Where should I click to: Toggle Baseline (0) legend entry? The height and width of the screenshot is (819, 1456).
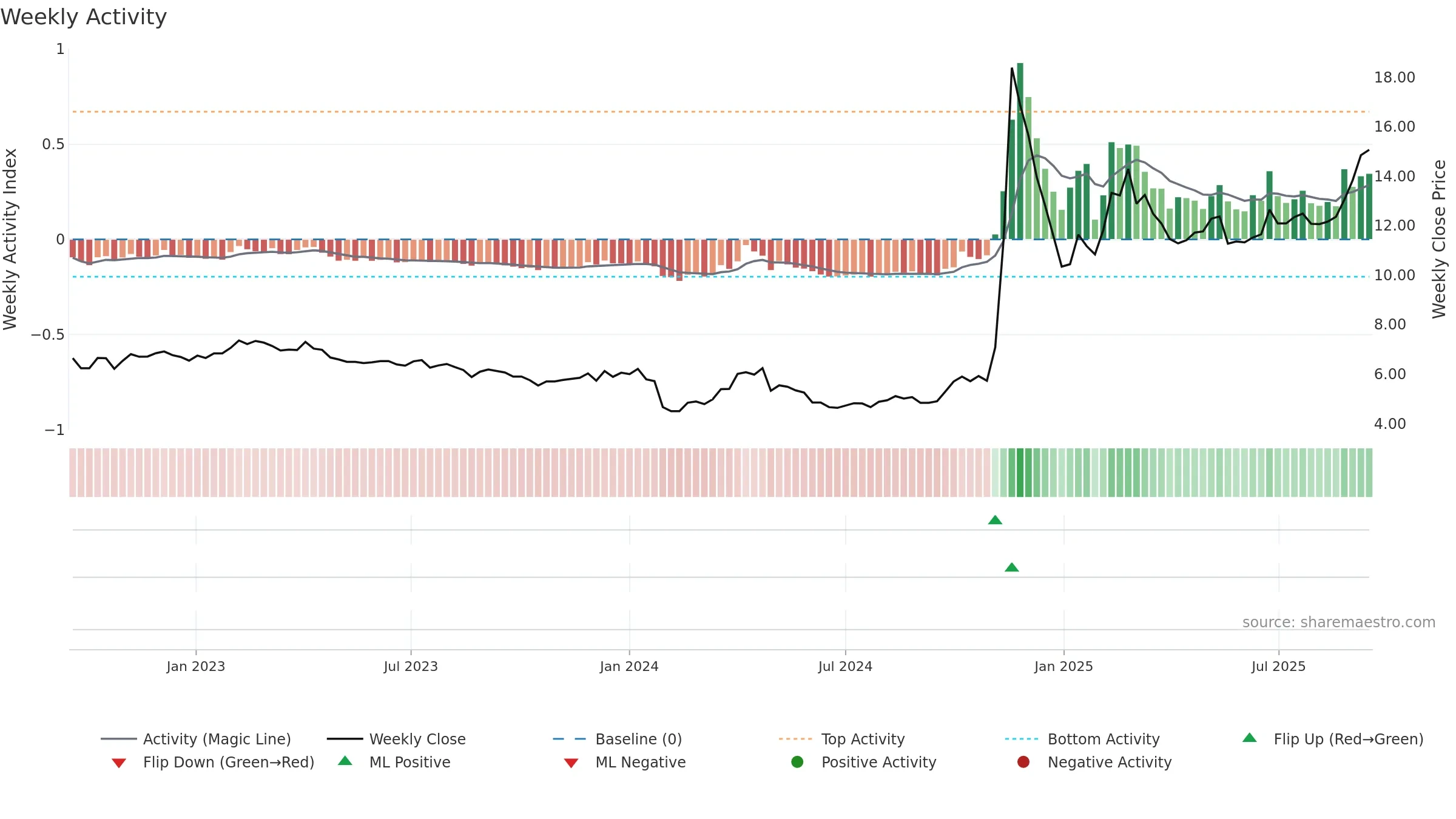click(x=618, y=739)
